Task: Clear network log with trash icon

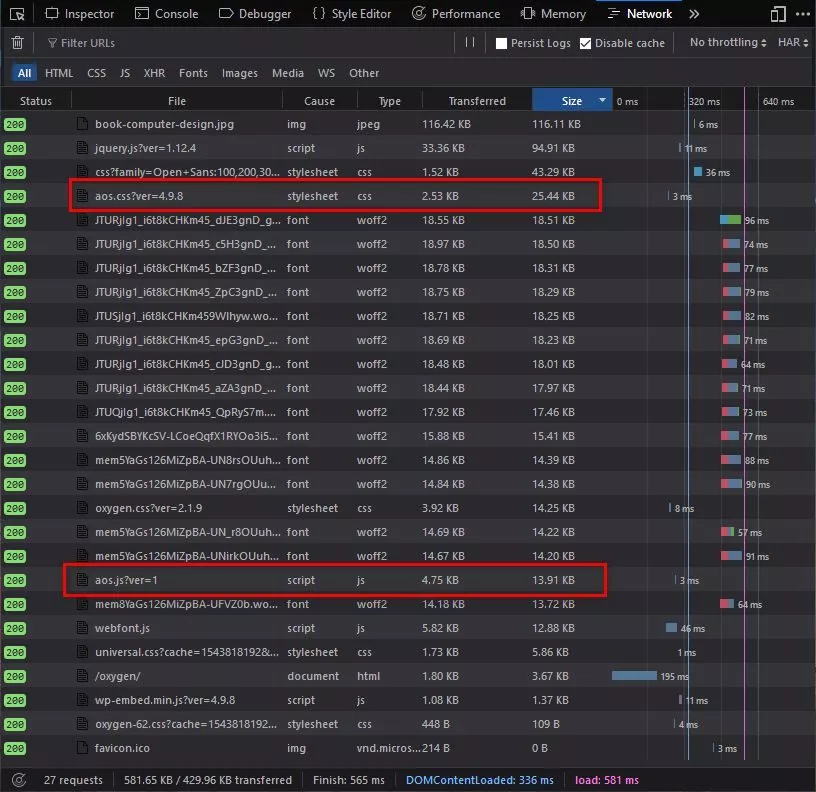Action: click(x=17, y=43)
